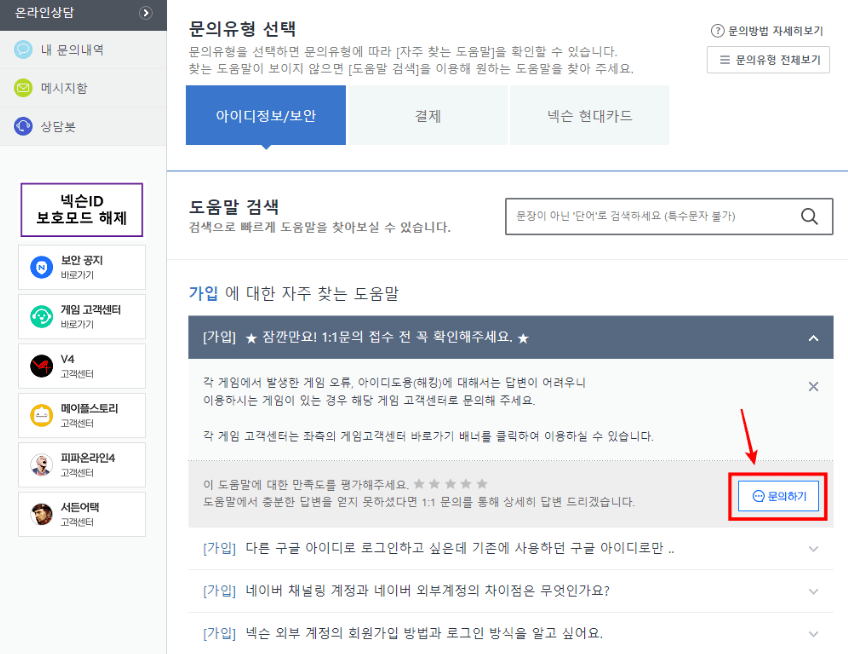Click the hamburger icon in 문의유형 전체보기
Image resolution: width=848 pixels, height=654 pixels.
(725, 60)
